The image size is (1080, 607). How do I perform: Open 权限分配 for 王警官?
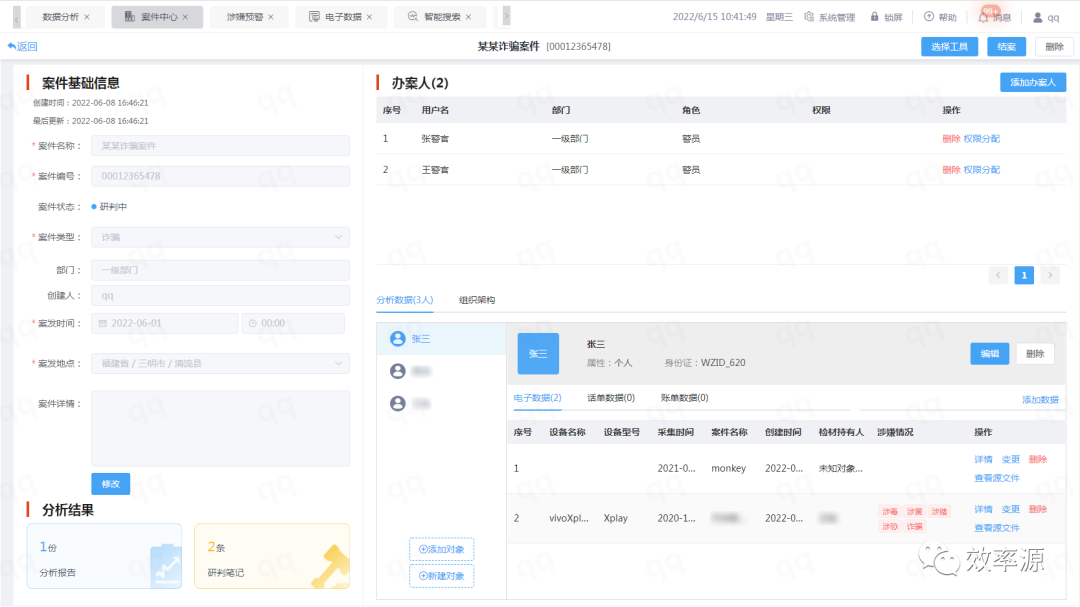click(x=982, y=169)
